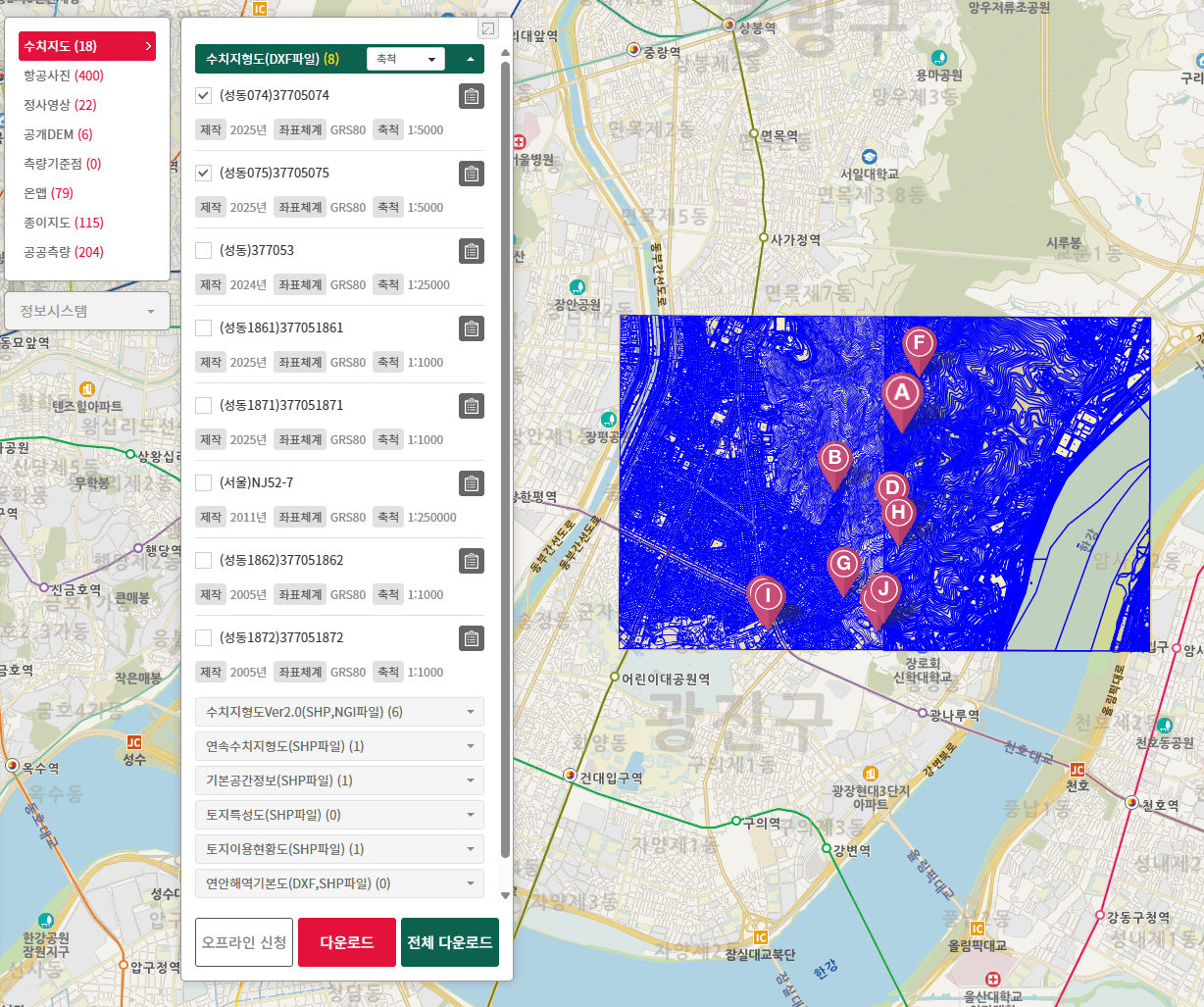
Task: Expand 기본공간정보(SHP파일) section
Action: 339,780
